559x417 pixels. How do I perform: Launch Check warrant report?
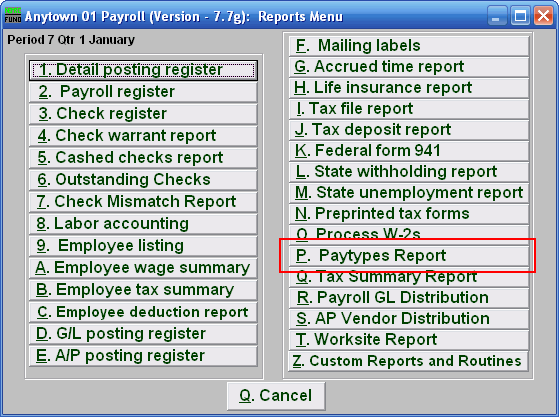[x=143, y=136]
